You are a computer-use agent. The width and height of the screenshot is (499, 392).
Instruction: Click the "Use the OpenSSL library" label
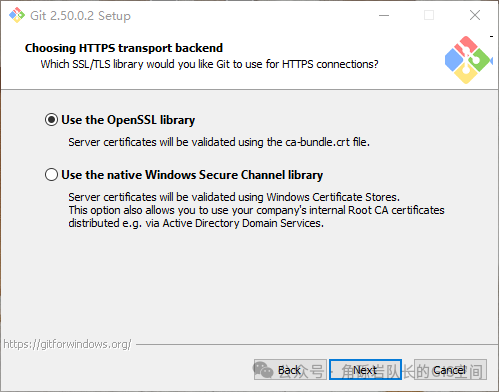click(x=128, y=120)
